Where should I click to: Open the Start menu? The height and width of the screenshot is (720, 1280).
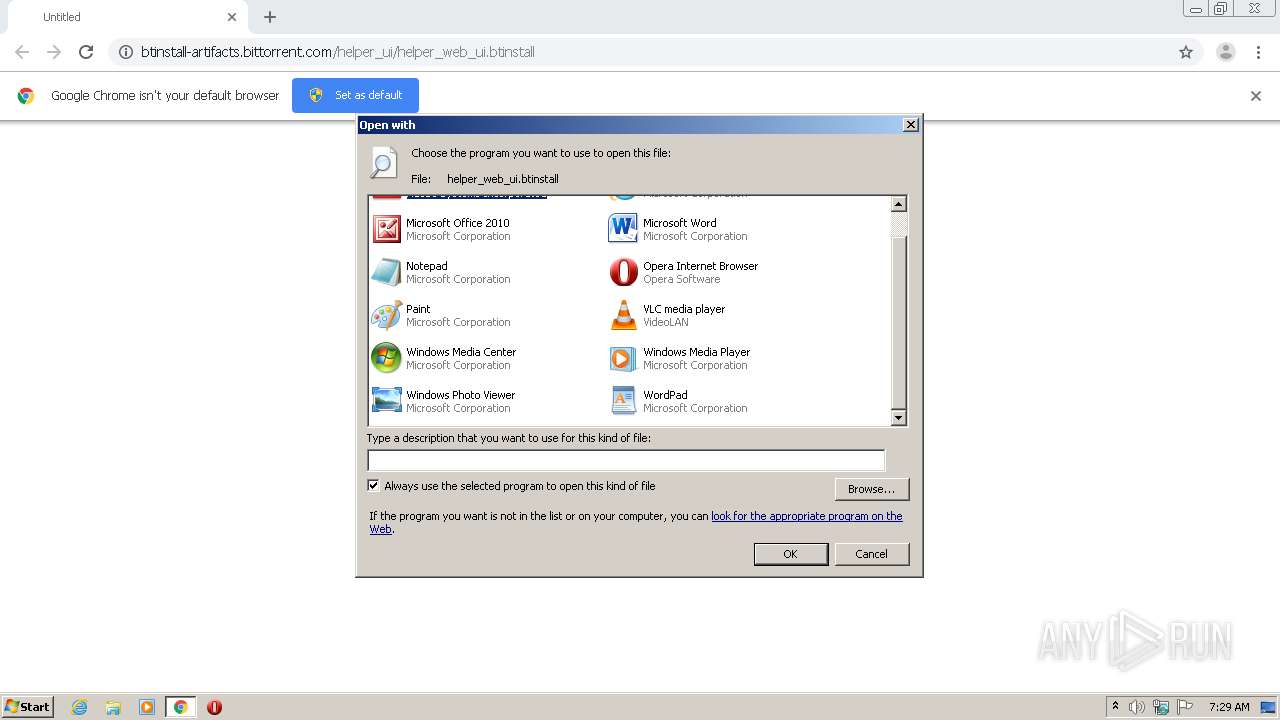coord(28,707)
